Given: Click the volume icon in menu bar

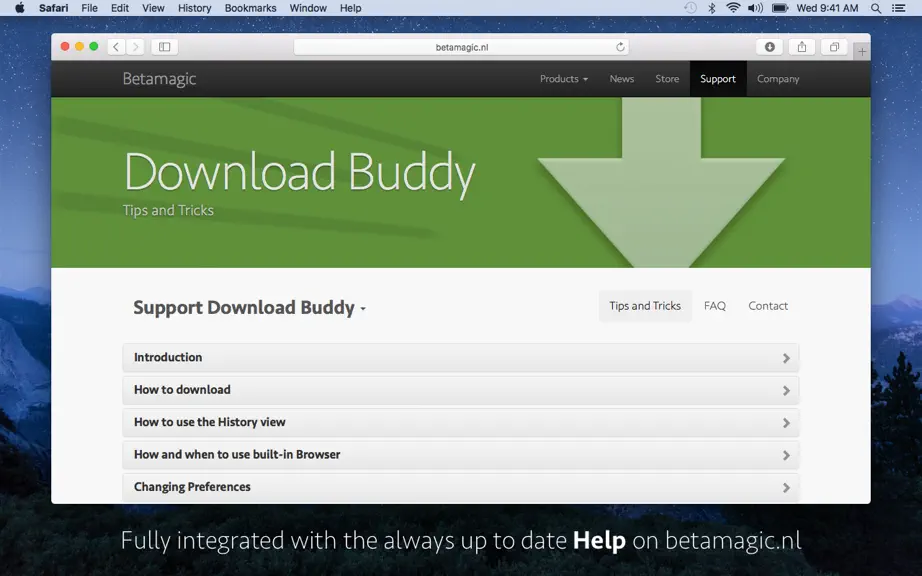Looking at the screenshot, I should [755, 8].
